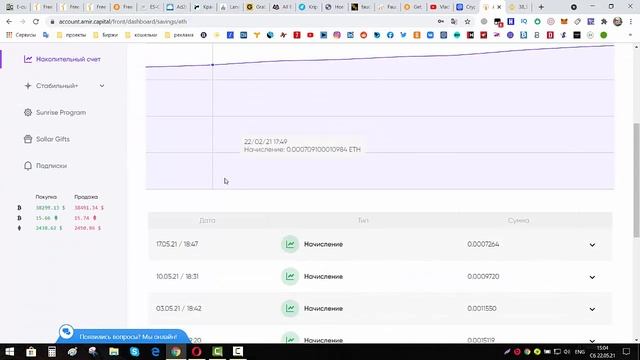The width and height of the screenshot is (640, 360).
Task: Click the Покупка price column label
Action: tap(46, 197)
